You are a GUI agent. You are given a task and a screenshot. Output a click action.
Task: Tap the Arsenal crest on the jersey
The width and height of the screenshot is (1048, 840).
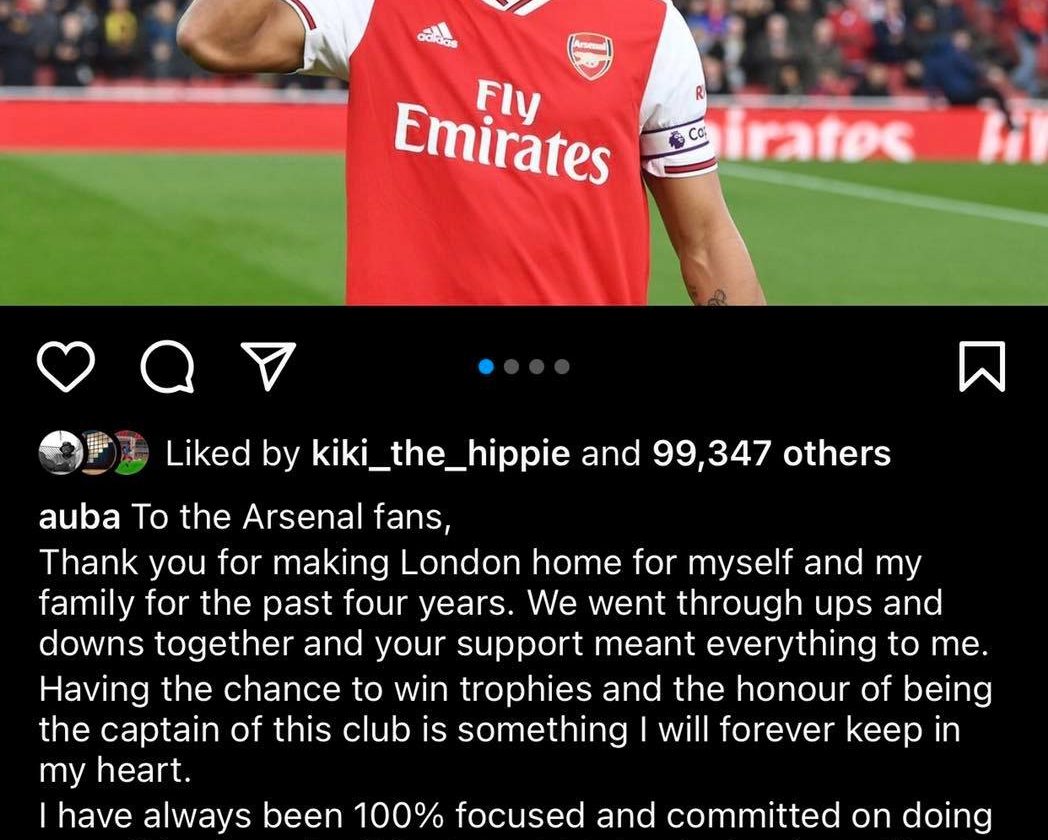click(x=590, y=56)
